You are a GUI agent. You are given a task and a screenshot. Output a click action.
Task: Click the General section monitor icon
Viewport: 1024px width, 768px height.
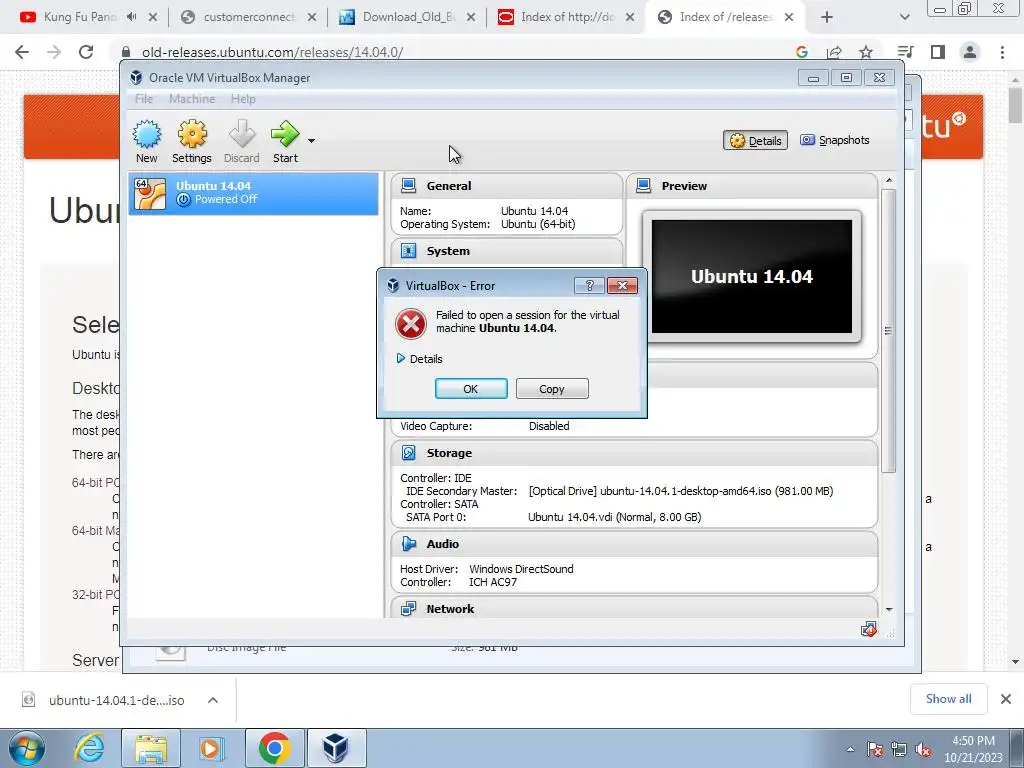tap(409, 185)
